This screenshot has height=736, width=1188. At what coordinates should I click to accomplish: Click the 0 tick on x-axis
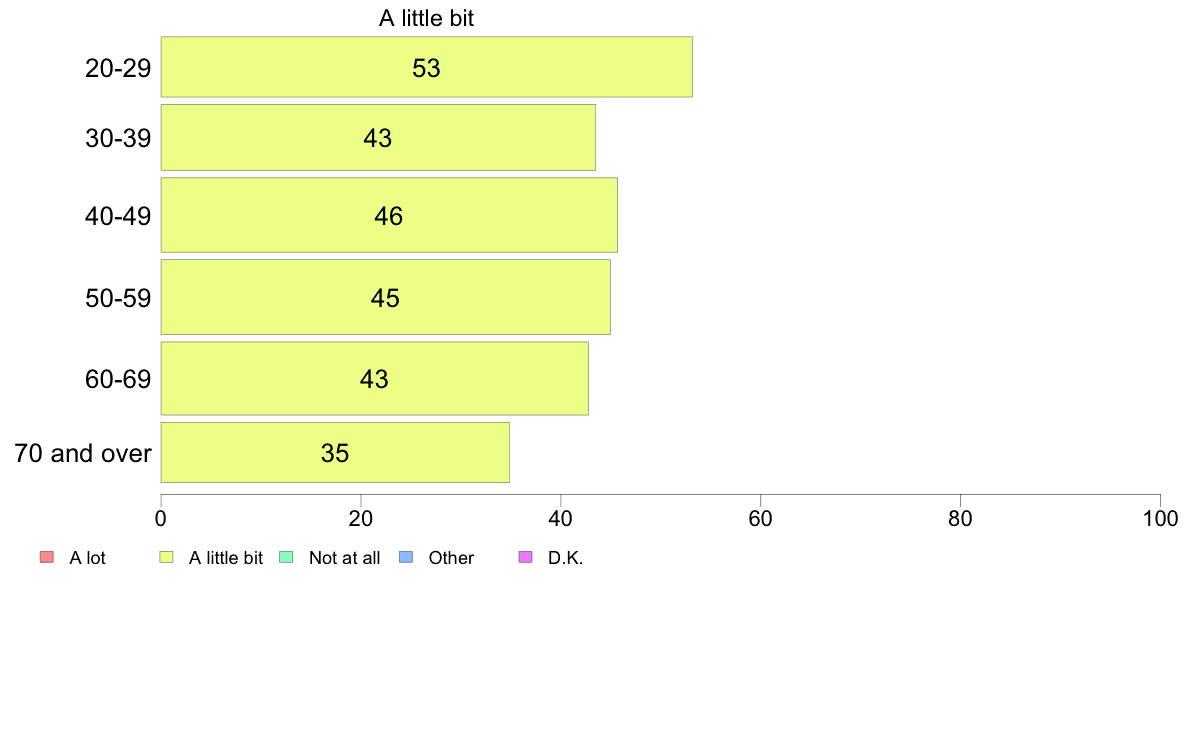[x=161, y=518]
